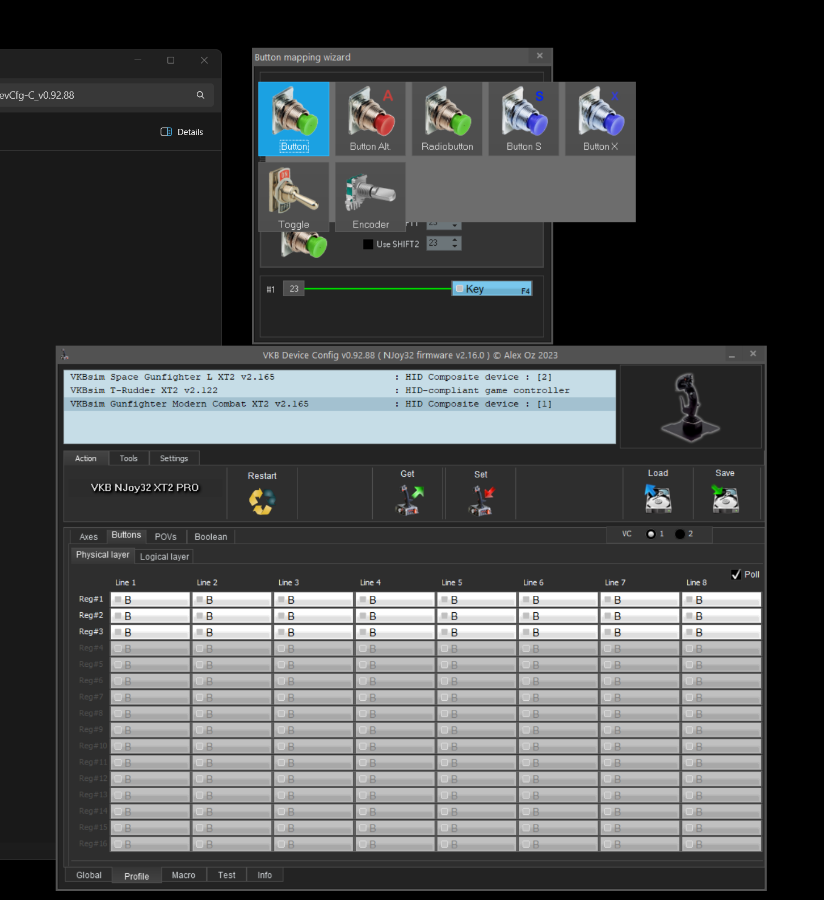Open the Global bottom tab
Viewport: 824px width, 900px height.
click(x=89, y=875)
